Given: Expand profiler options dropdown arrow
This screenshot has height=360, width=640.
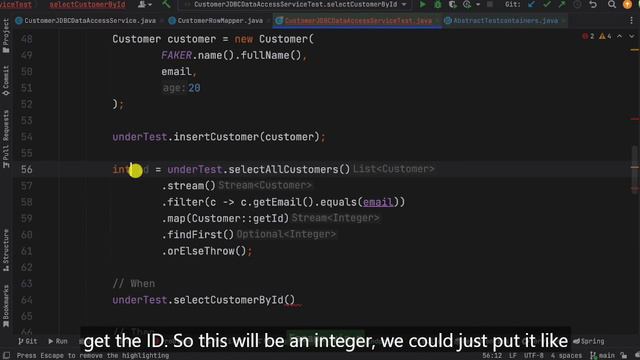Looking at the screenshot, I should click(478, 4).
